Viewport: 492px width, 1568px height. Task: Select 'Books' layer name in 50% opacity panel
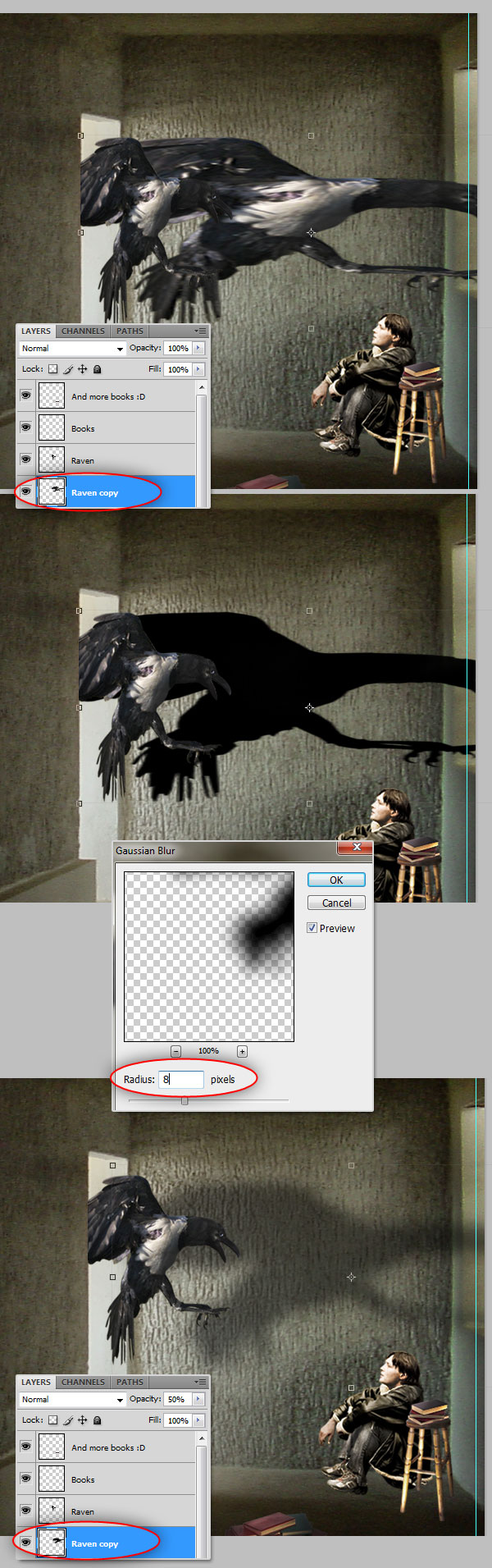click(83, 1480)
